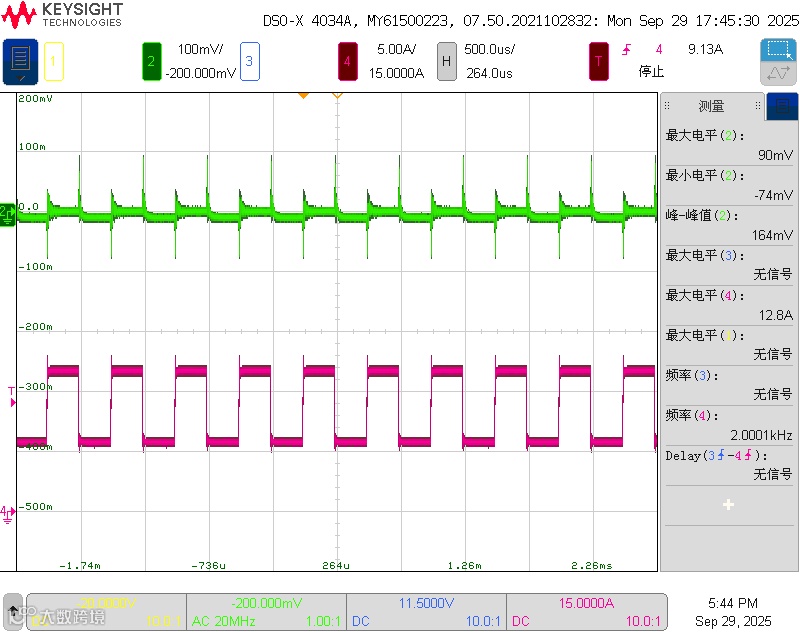Open channel 1 status panel at bottom
Viewport: 800px width, 632px height.
(107, 612)
